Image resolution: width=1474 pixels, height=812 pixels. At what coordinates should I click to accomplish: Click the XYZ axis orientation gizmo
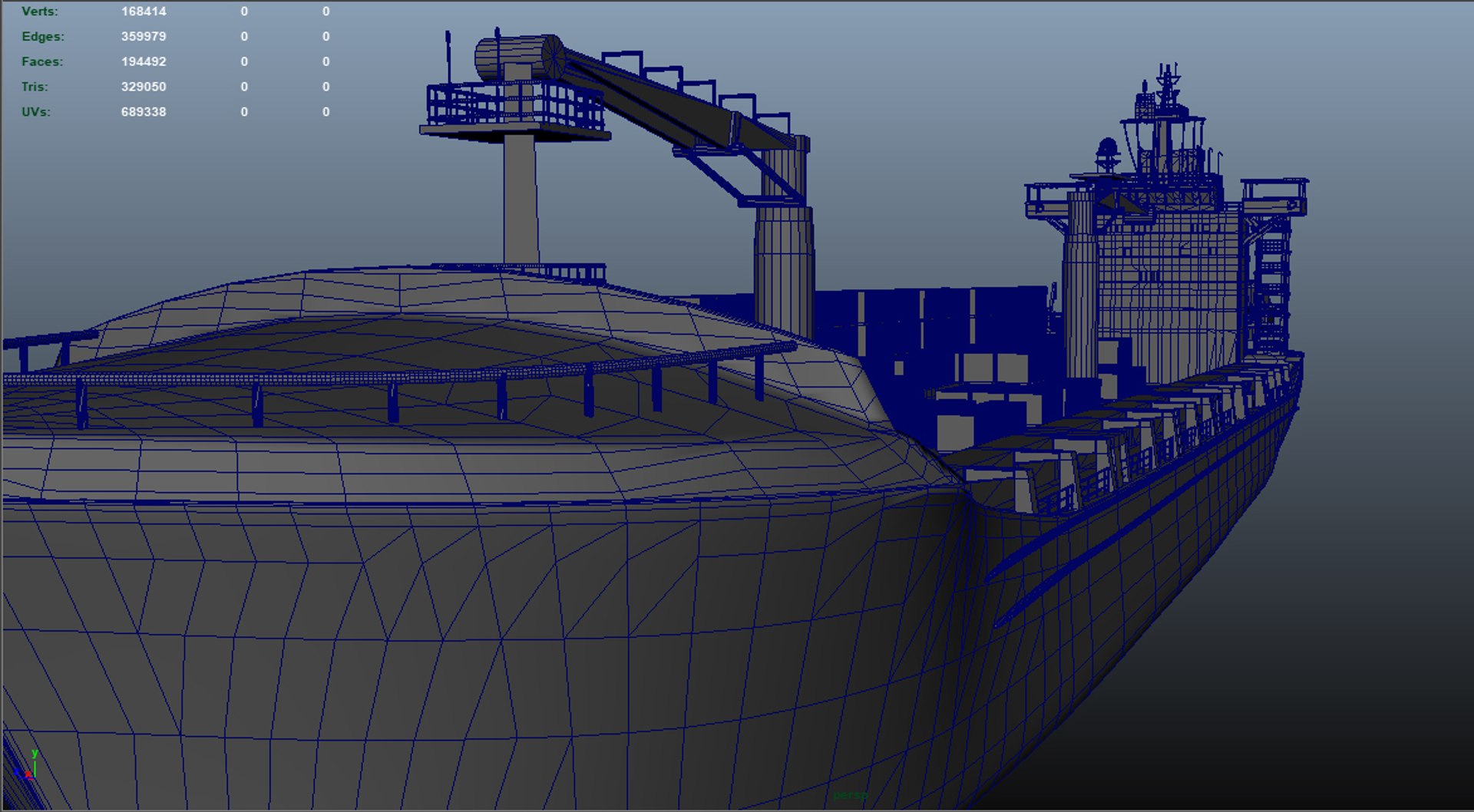coord(27,765)
